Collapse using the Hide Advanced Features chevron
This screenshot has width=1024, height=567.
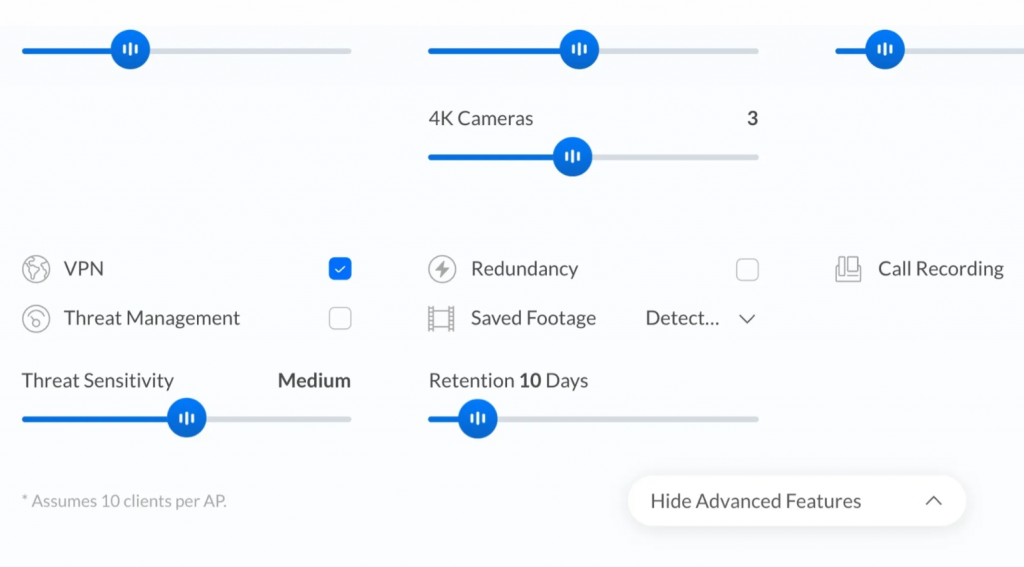tap(933, 501)
